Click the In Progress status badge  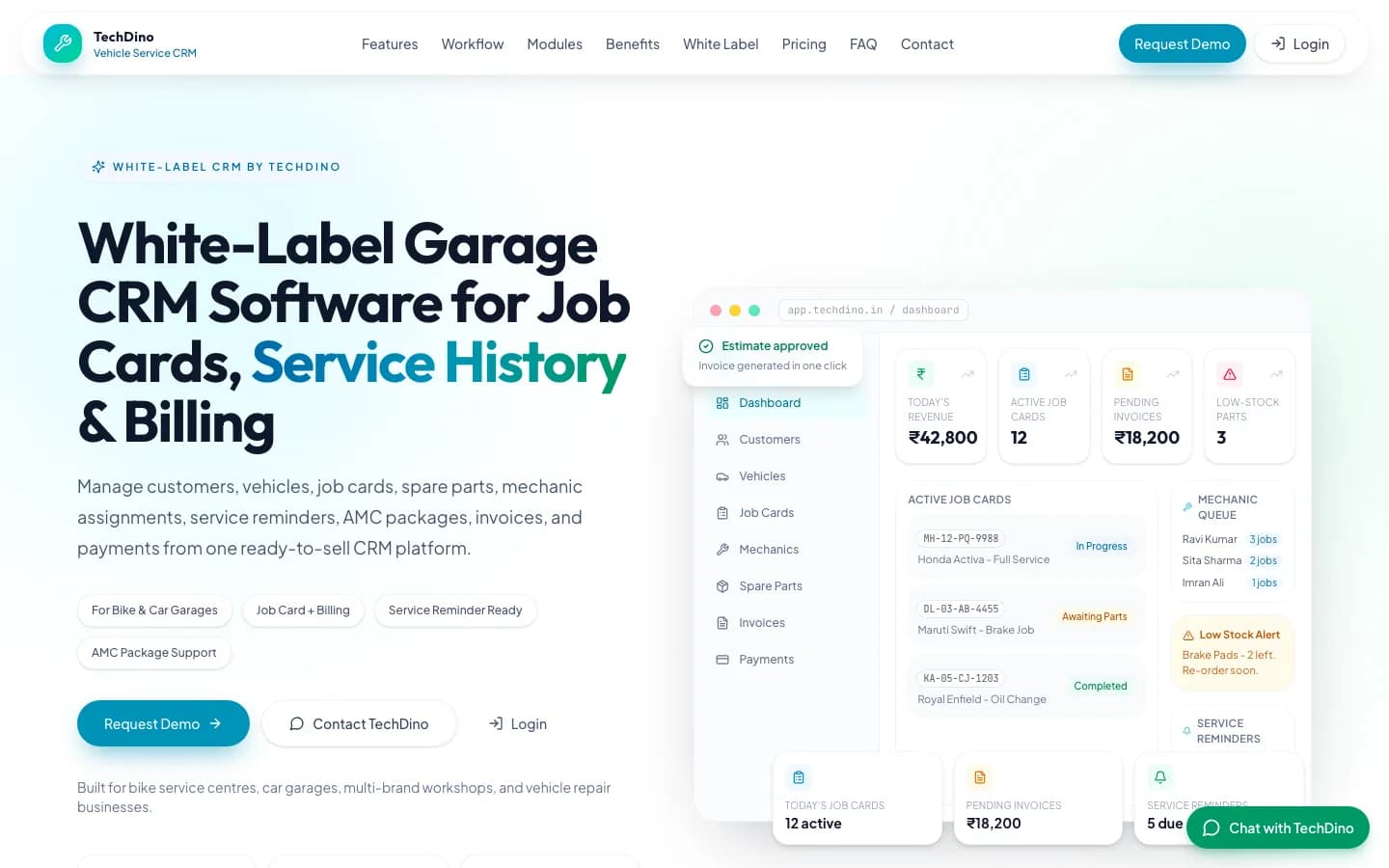click(x=1102, y=546)
